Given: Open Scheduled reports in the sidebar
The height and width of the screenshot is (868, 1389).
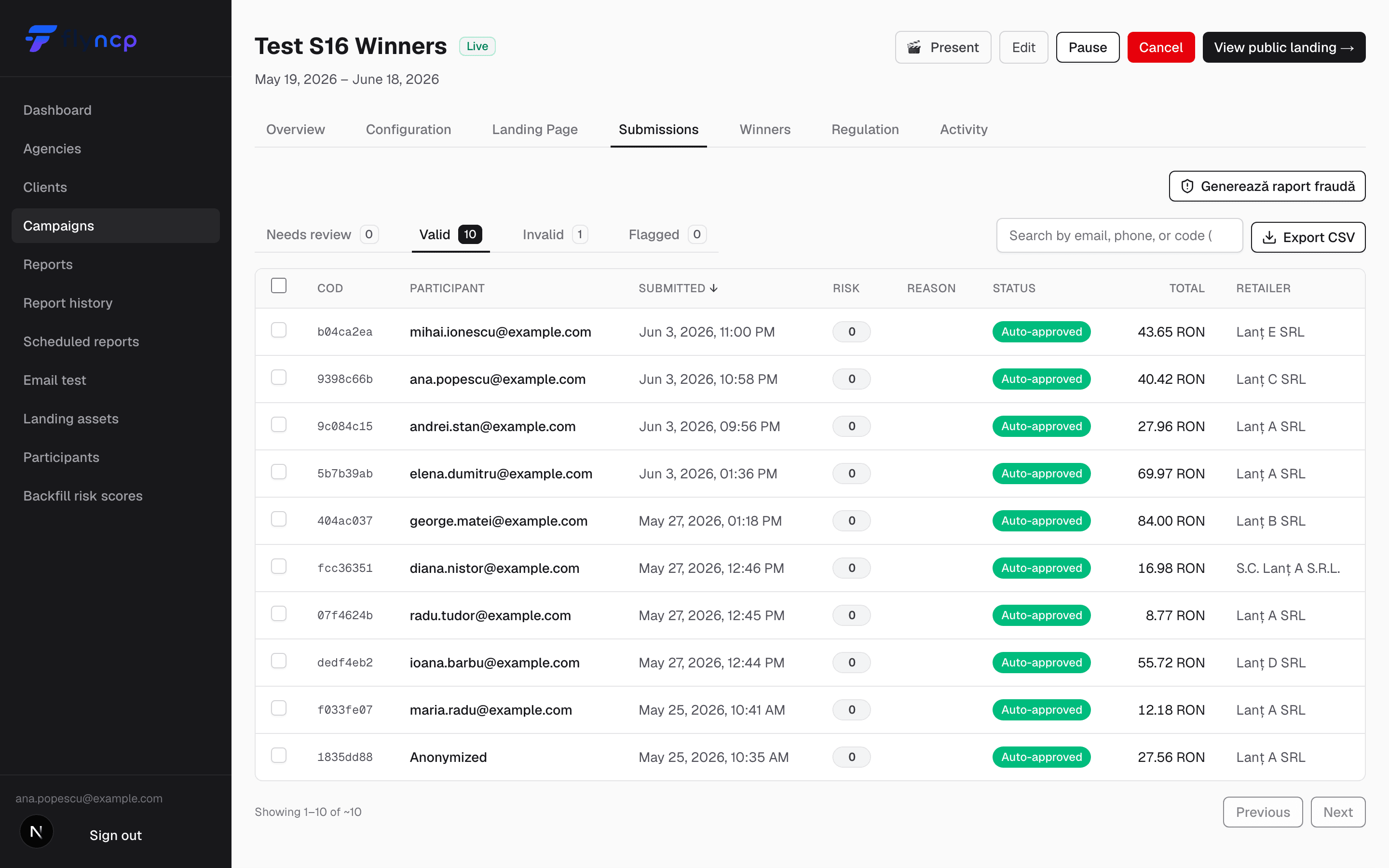Looking at the screenshot, I should [115, 341].
